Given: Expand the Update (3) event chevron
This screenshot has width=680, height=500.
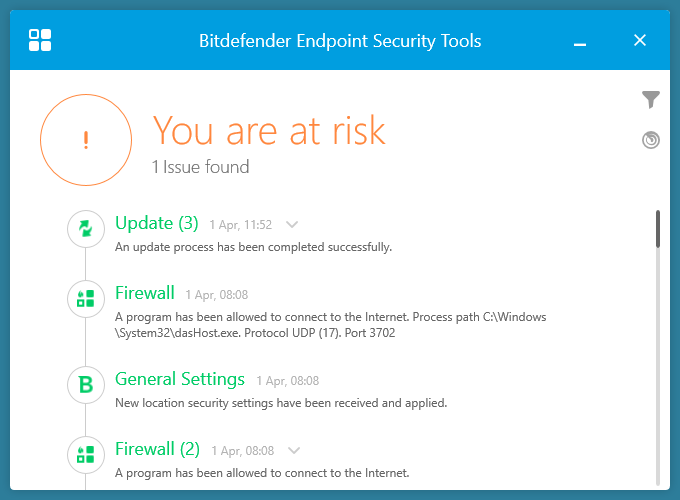Looking at the screenshot, I should coord(292,224).
